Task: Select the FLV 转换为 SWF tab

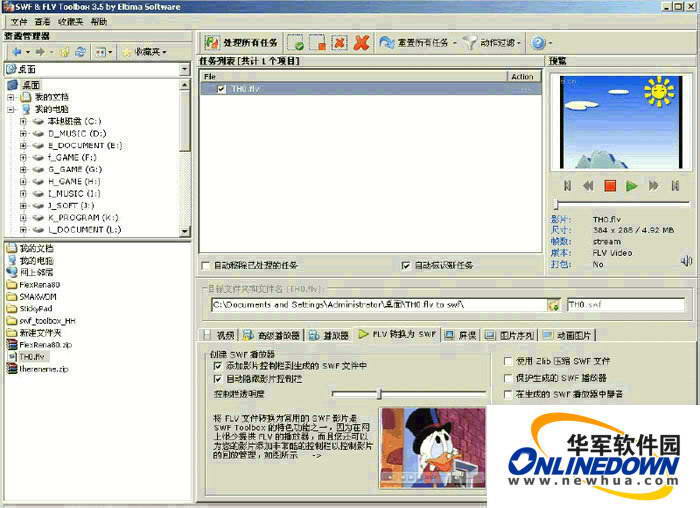Action: click(x=397, y=334)
